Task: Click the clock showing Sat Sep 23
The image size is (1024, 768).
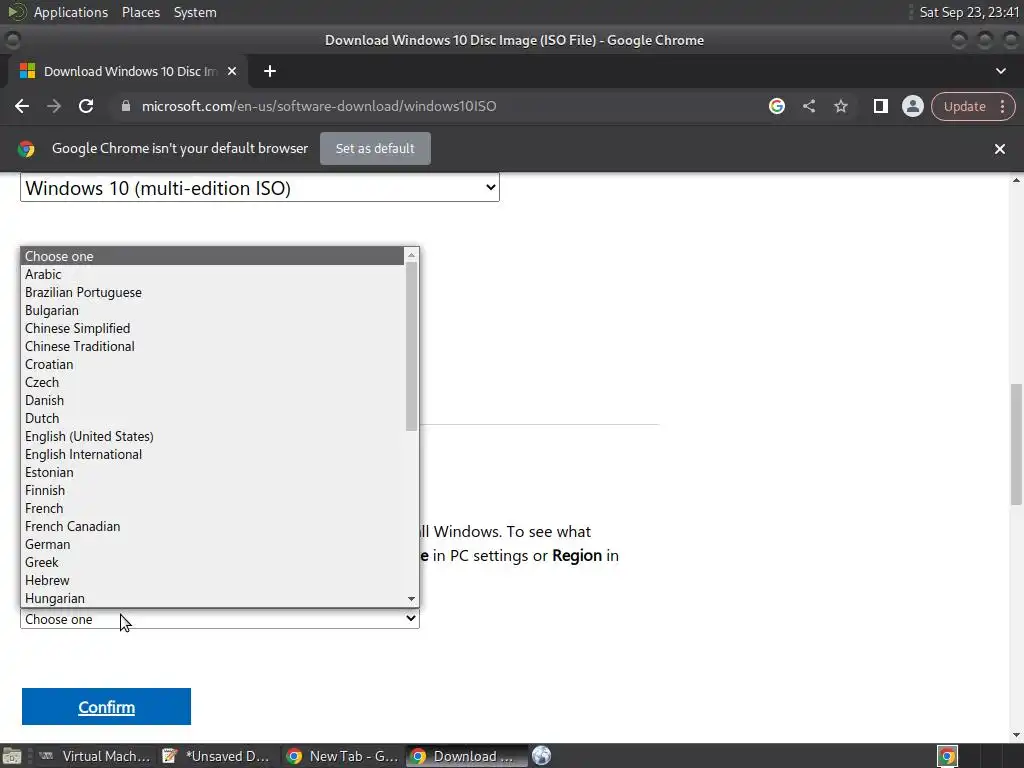Action: (x=968, y=12)
